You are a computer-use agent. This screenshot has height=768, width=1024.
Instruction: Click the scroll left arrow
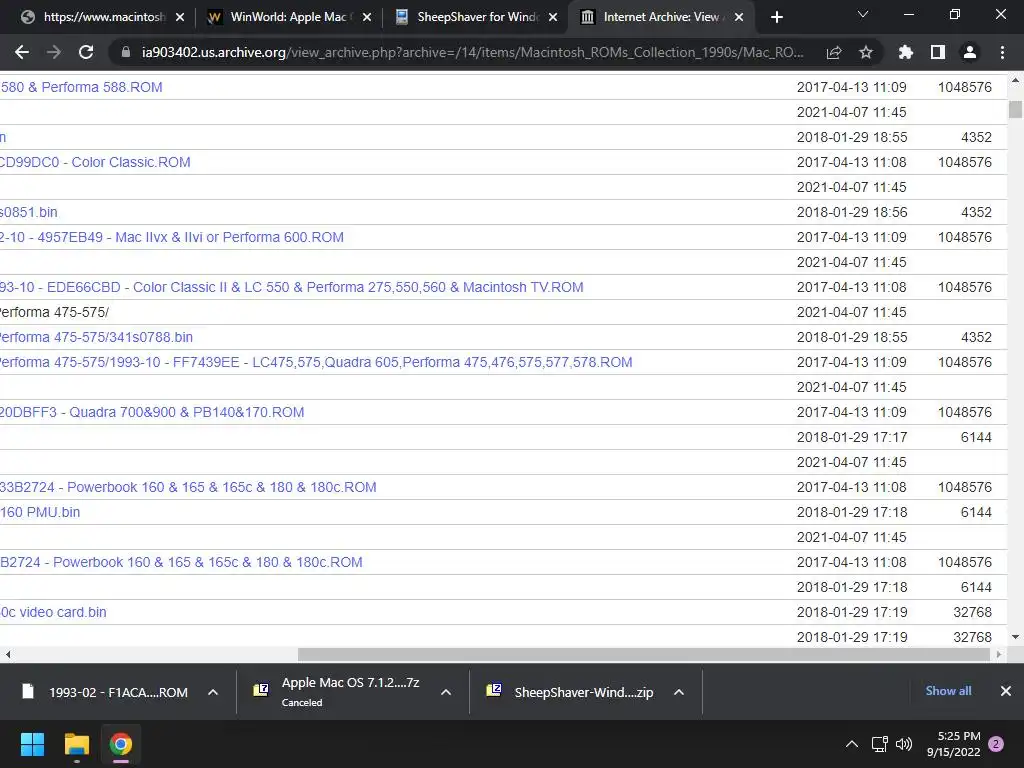click(7, 654)
